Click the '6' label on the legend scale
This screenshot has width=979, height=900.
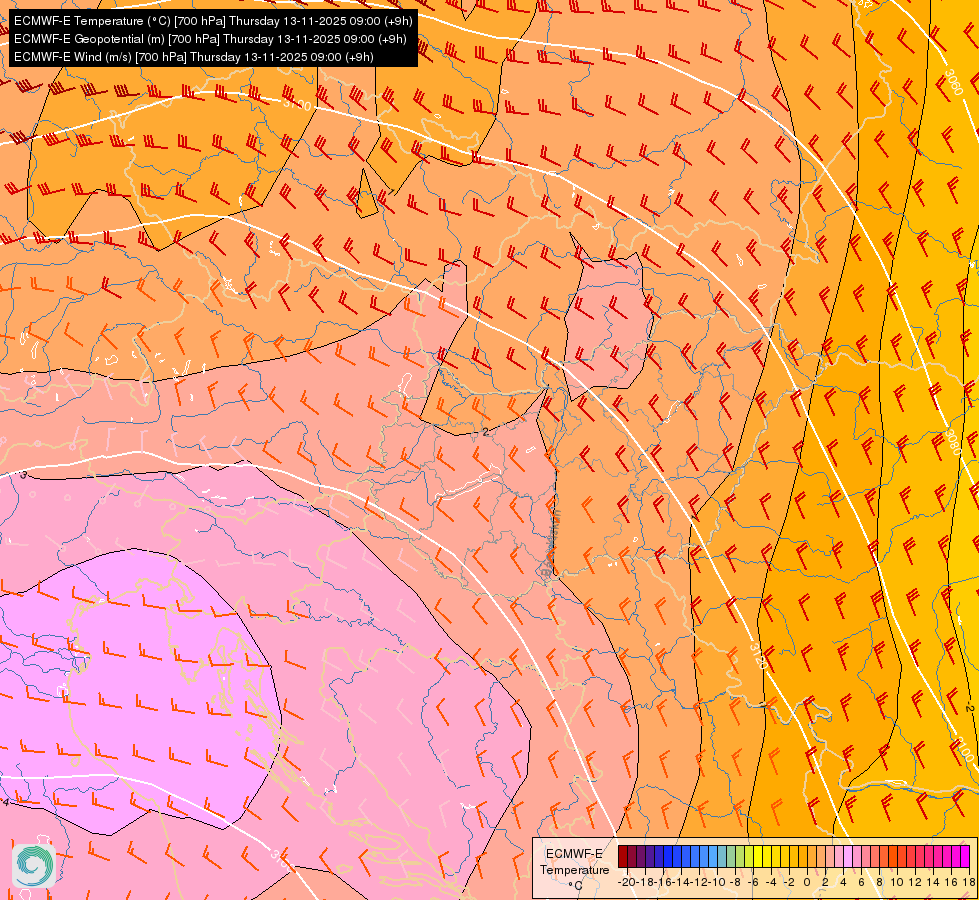861,882
